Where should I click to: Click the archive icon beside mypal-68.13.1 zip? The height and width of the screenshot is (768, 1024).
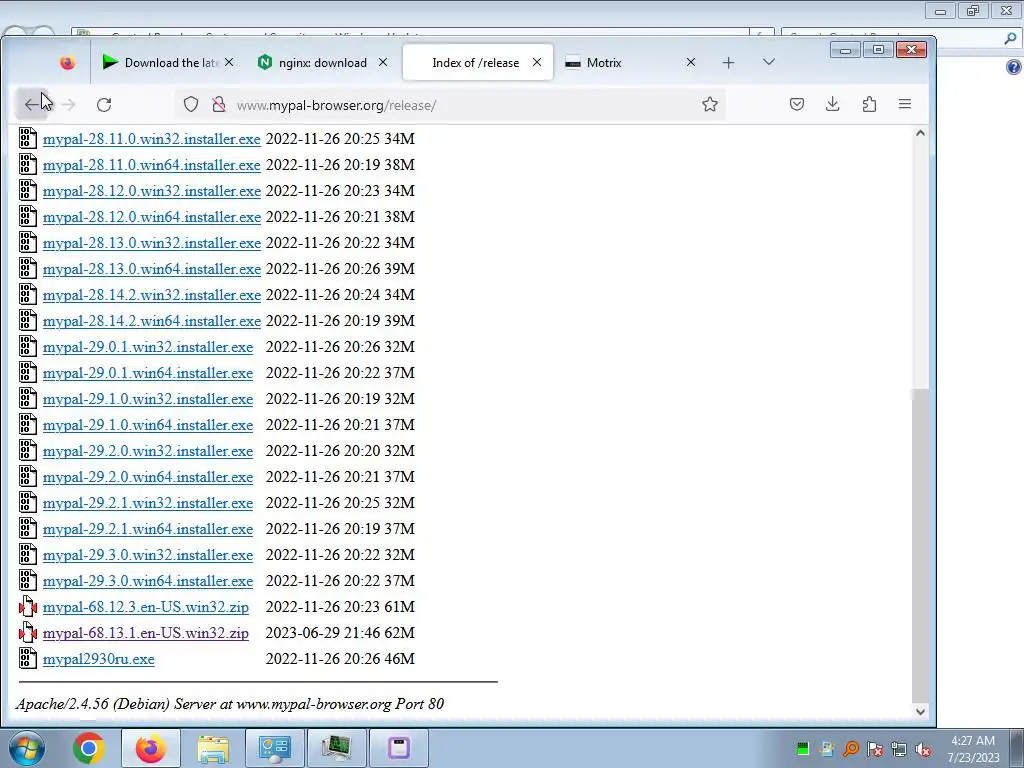[27, 633]
